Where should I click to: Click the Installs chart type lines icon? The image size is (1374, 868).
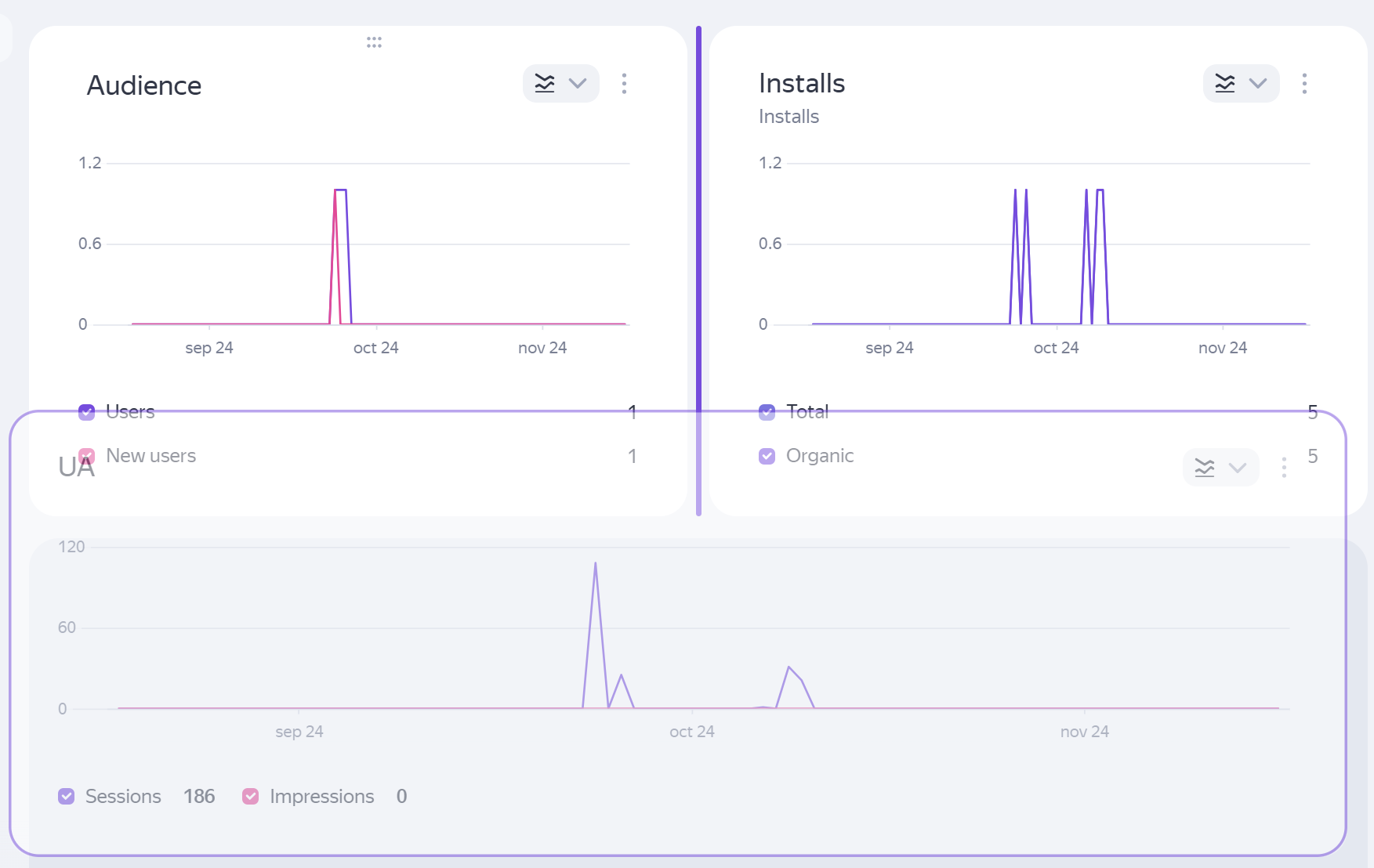(x=1225, y=84)
